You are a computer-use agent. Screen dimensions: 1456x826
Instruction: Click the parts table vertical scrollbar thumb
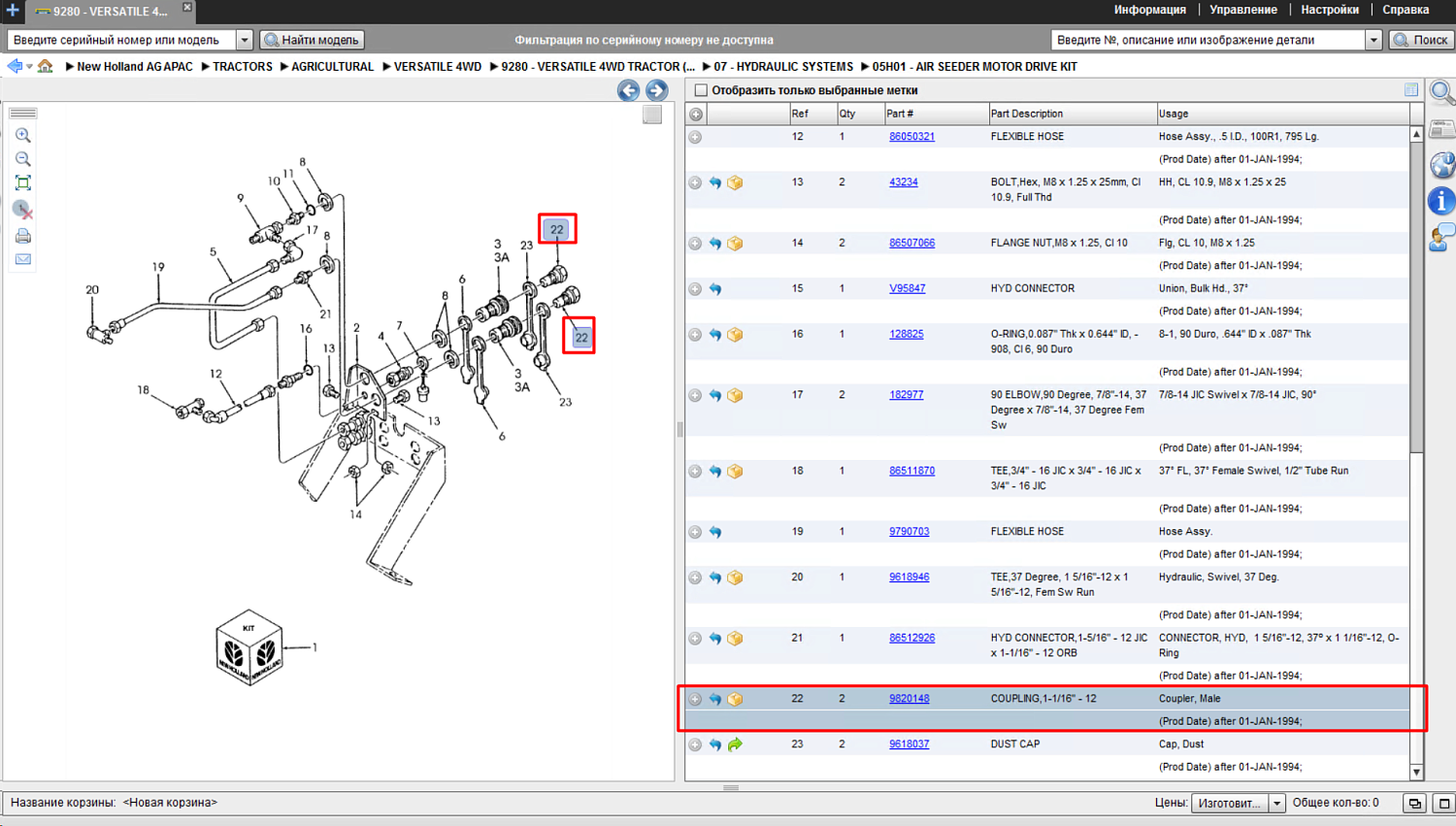tap(1416, 297)
